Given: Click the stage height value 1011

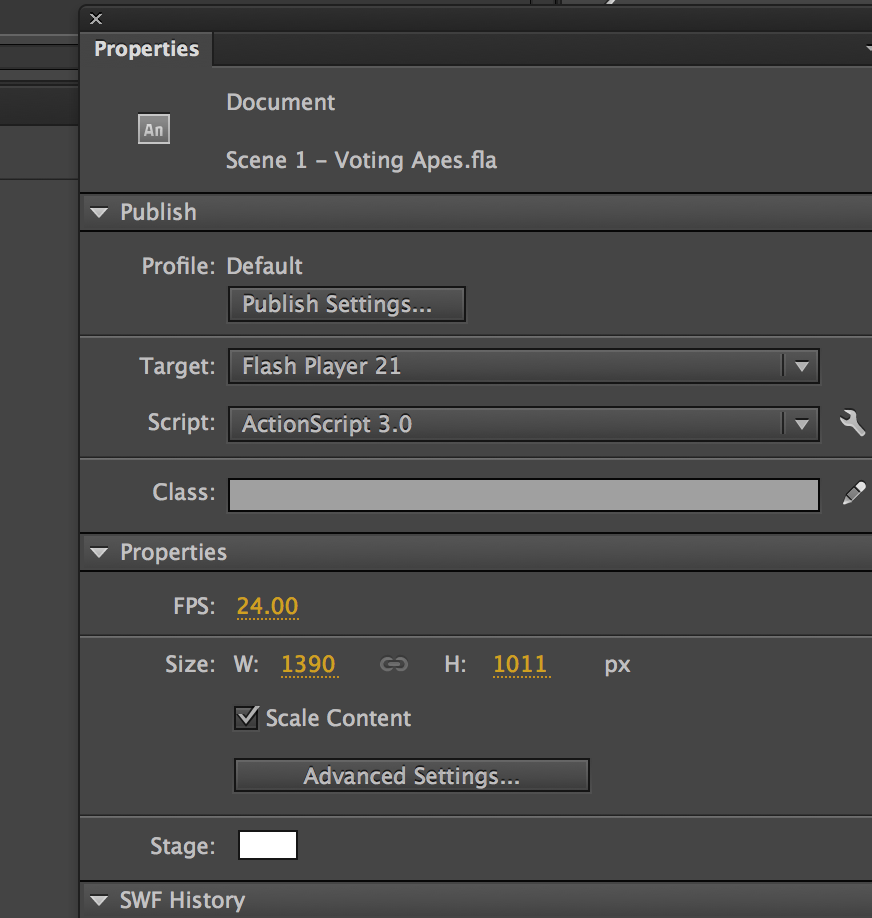Looking at the screenshot, I should tap(521, 663).
